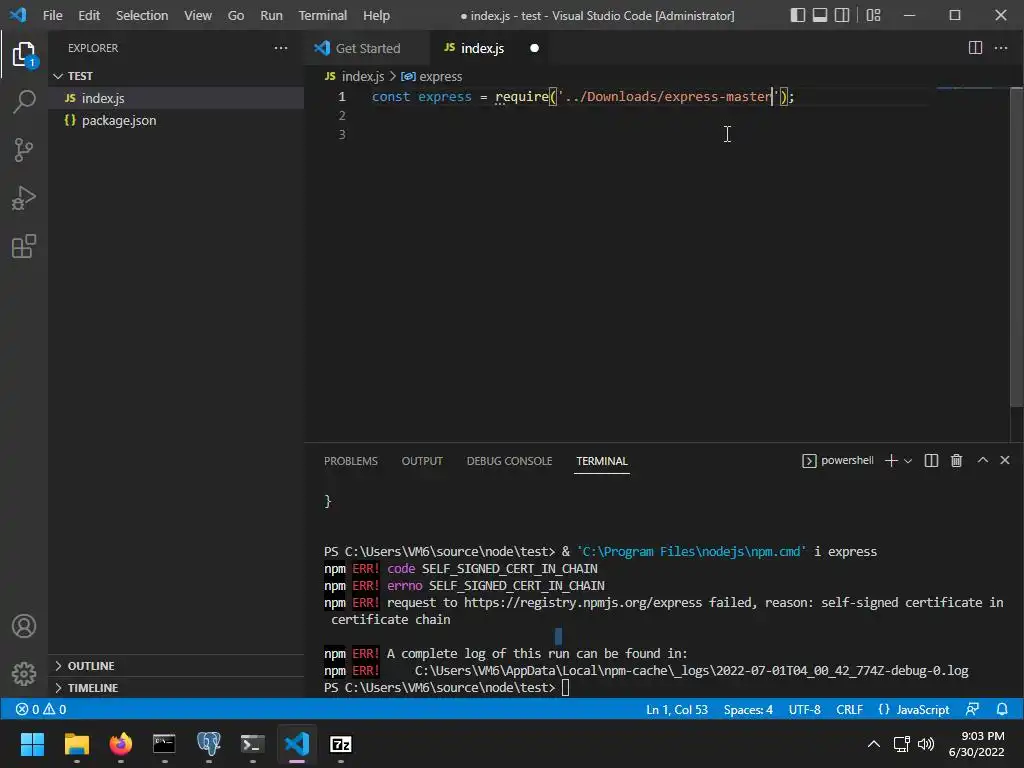Open notifications bell in status bar
The height and width of the screenshot is (768, 1024).
1002,709
